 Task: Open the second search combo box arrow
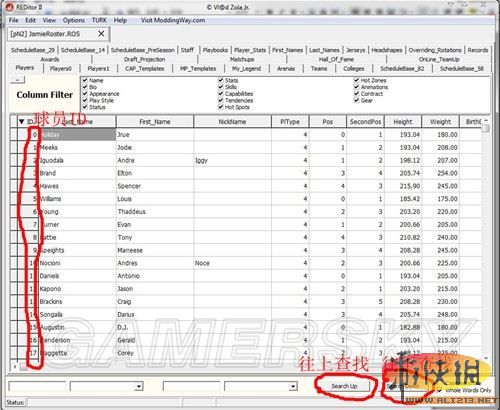[293, 387]
